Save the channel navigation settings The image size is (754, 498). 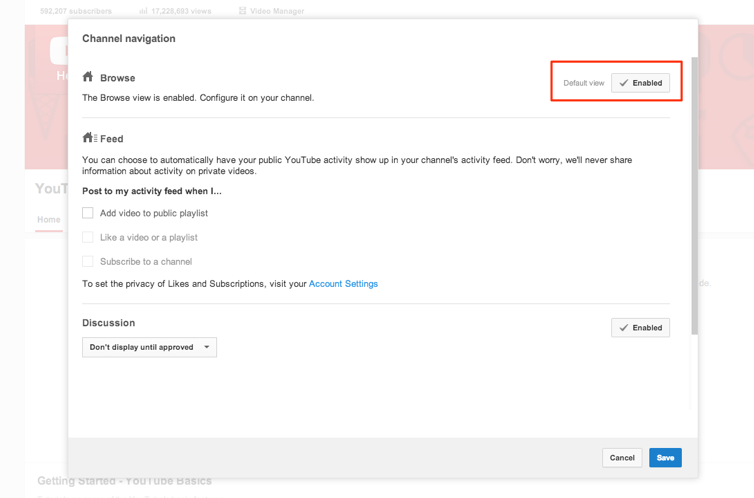point(665,457)
